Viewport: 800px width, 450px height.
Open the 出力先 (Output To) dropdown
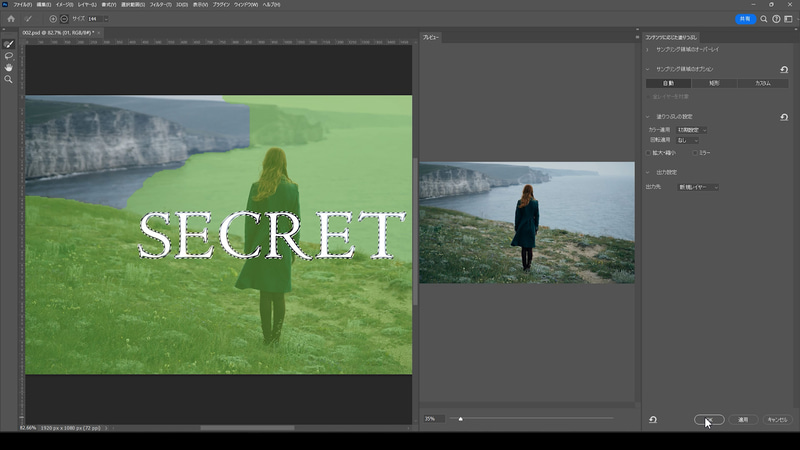(x=698, y=187)
